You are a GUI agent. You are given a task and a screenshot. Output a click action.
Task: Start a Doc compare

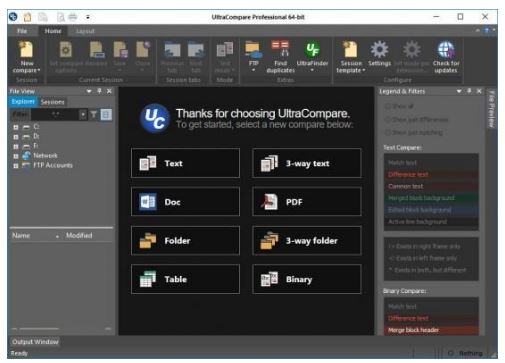point(185,202)
